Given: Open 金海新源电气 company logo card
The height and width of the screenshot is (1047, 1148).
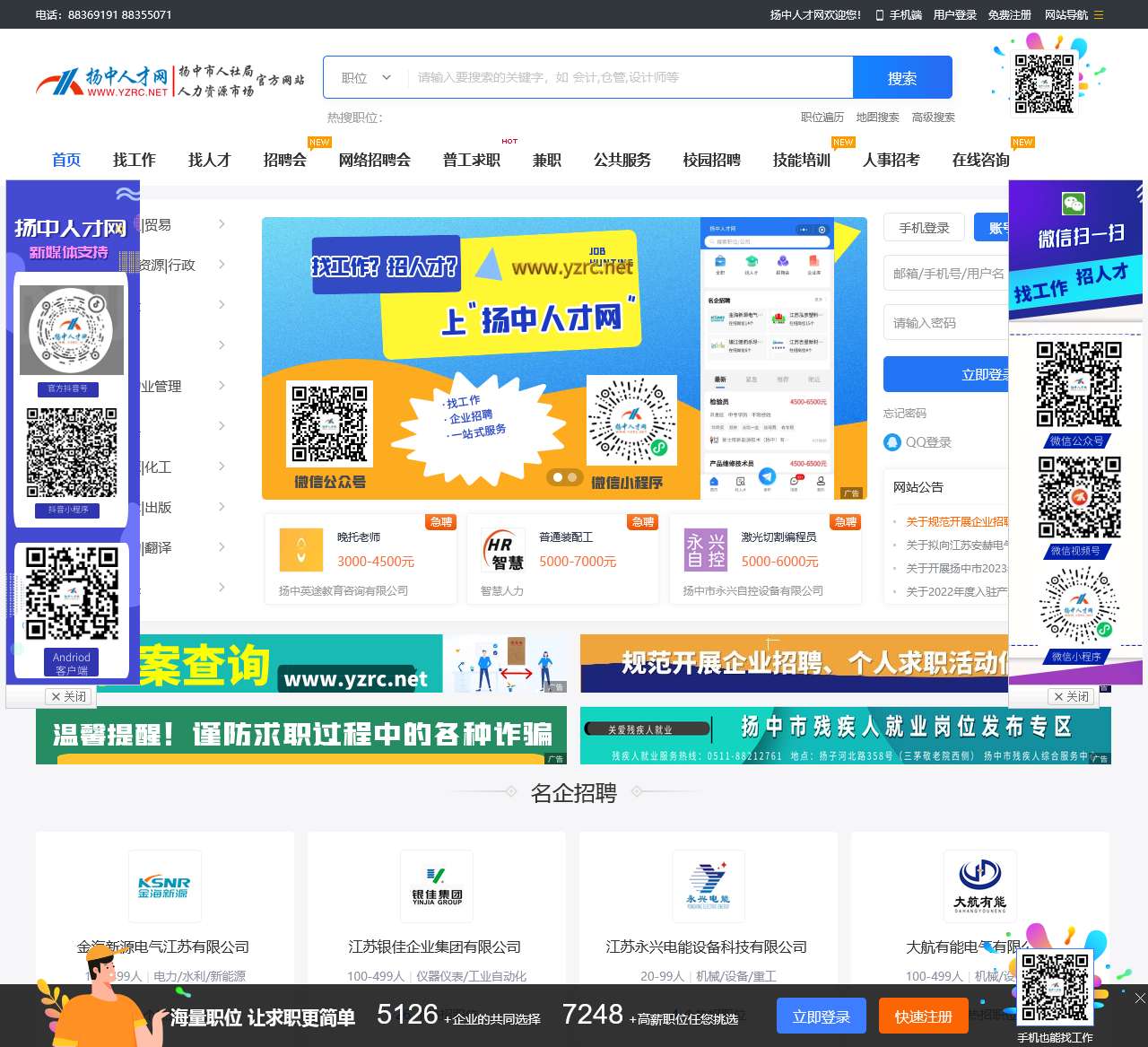Looking at the screenshot, I should click(164, 886).
